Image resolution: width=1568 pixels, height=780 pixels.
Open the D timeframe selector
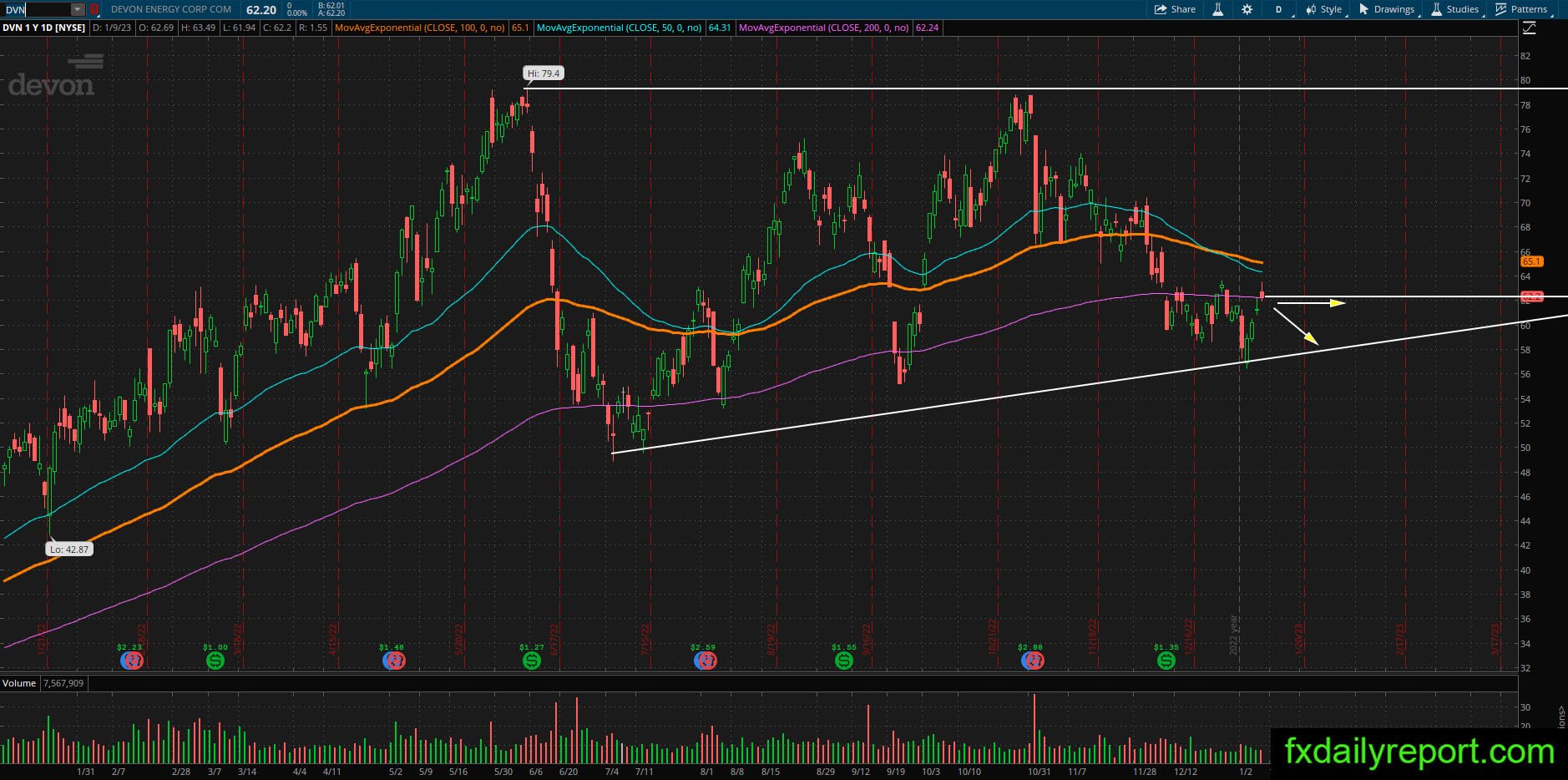click(1278, 9)
